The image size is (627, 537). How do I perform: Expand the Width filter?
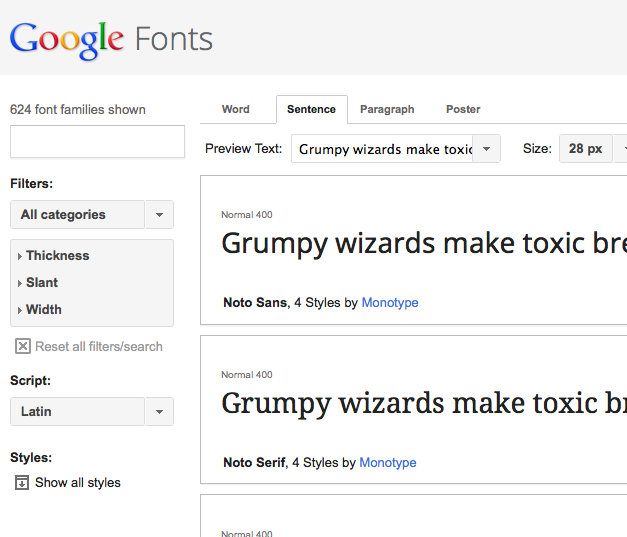pos(39,309)
